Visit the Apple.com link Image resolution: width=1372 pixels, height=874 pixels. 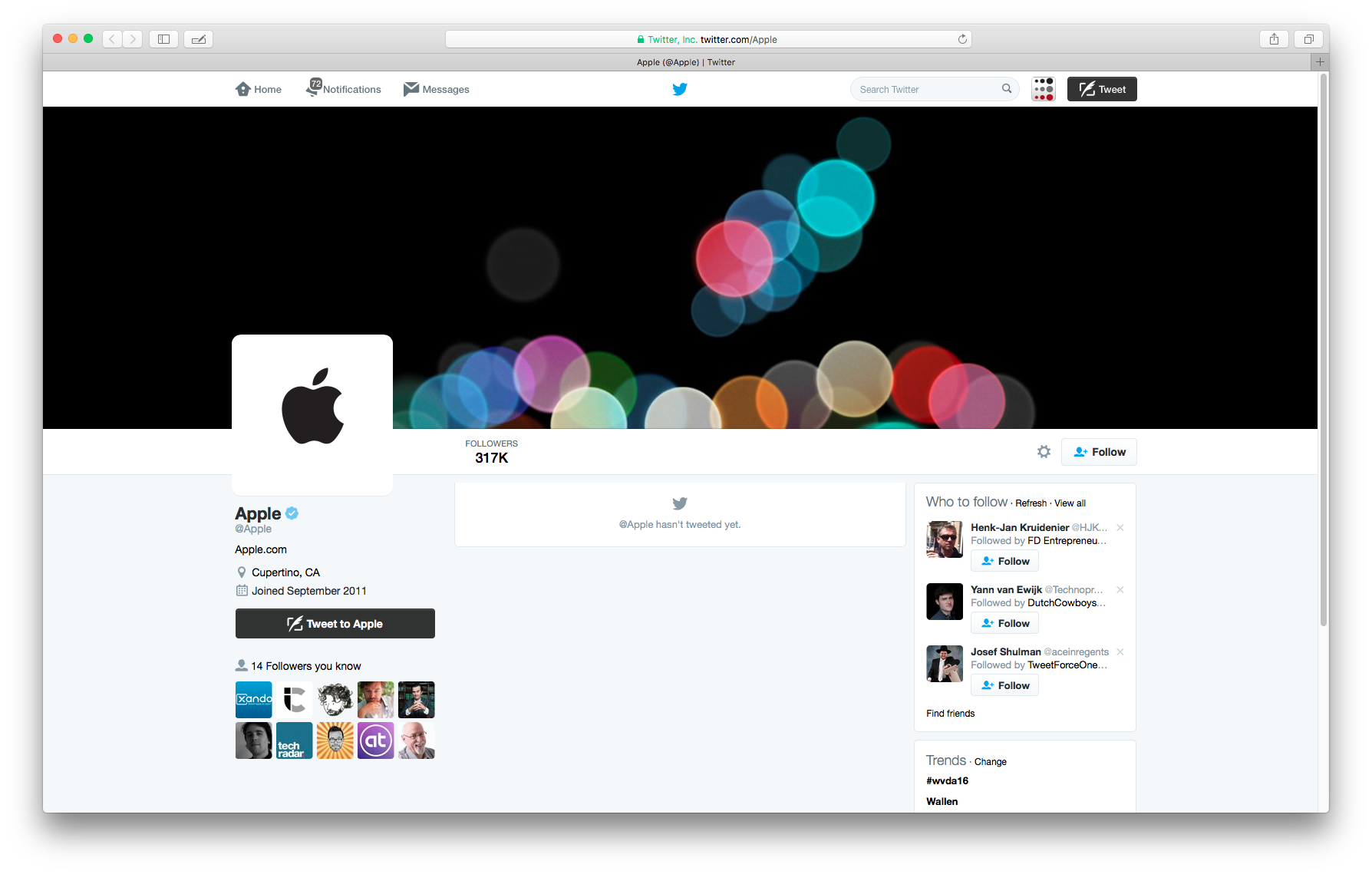coord(261,549)
